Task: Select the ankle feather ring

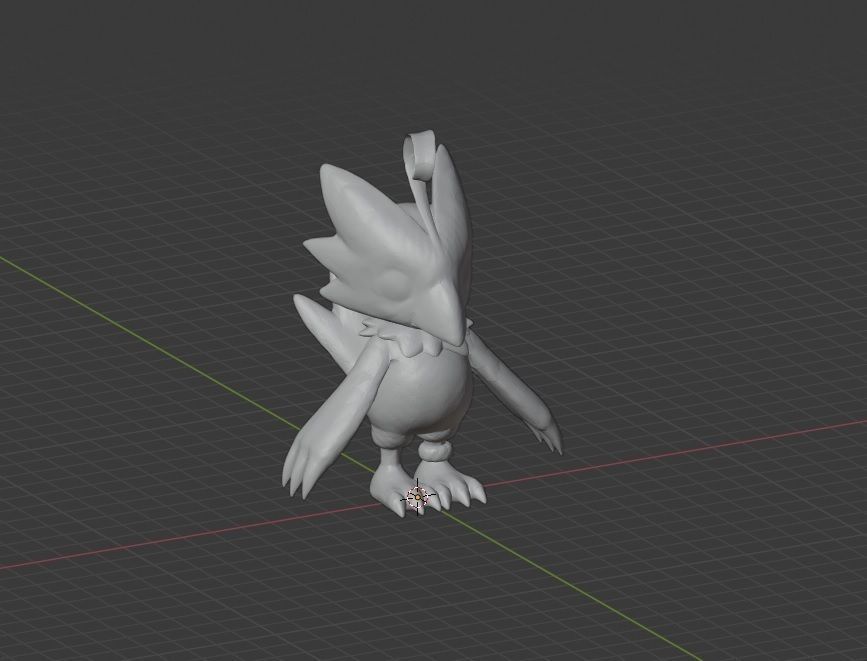Action: tap(435, 450)
